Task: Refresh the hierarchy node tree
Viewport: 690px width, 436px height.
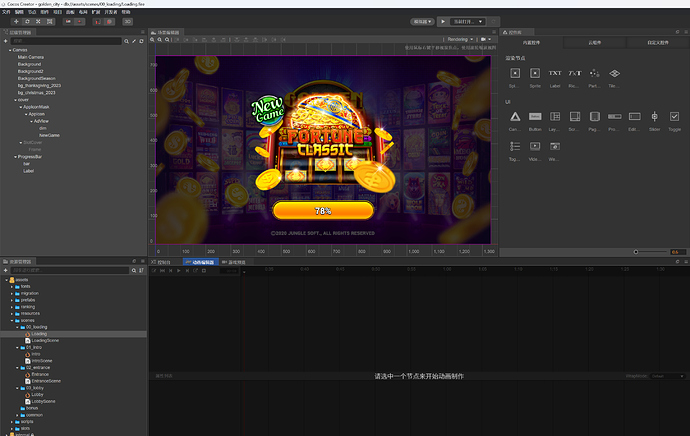Action: [x=141, y=41]
